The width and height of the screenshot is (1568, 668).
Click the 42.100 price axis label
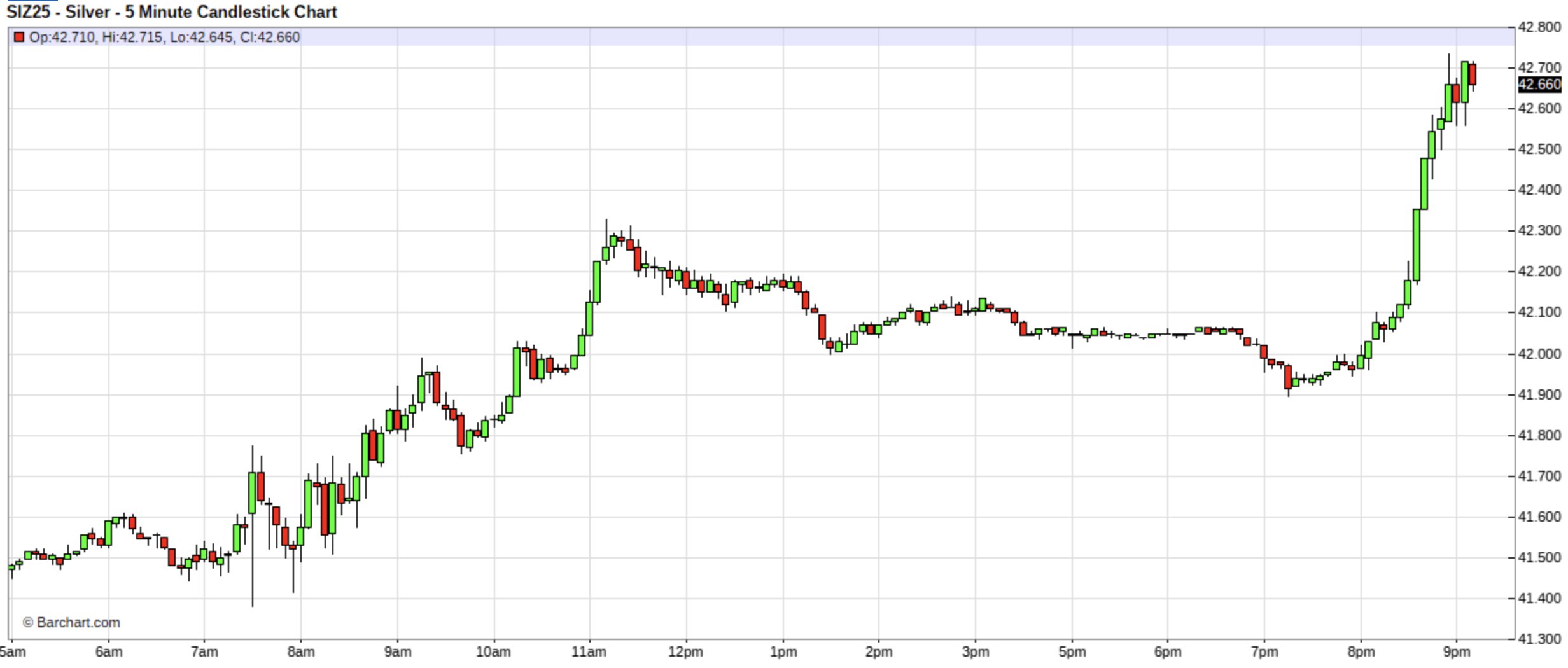[1539, 312]
